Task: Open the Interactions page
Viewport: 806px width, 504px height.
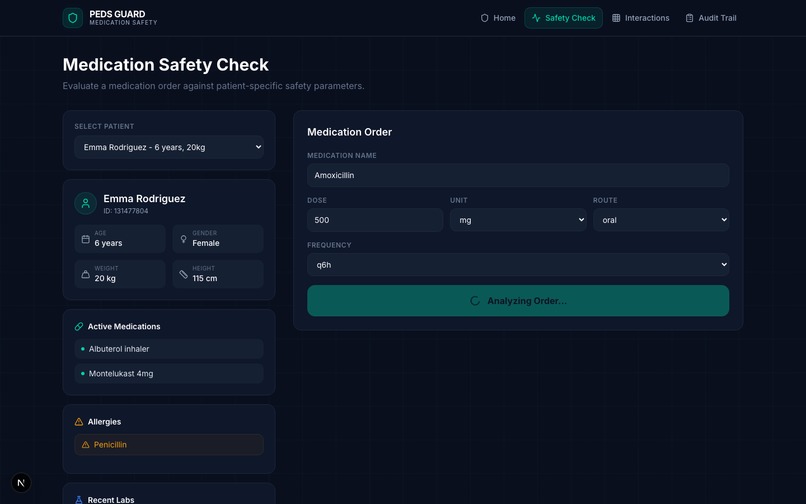Action: (x=640, y=18)
